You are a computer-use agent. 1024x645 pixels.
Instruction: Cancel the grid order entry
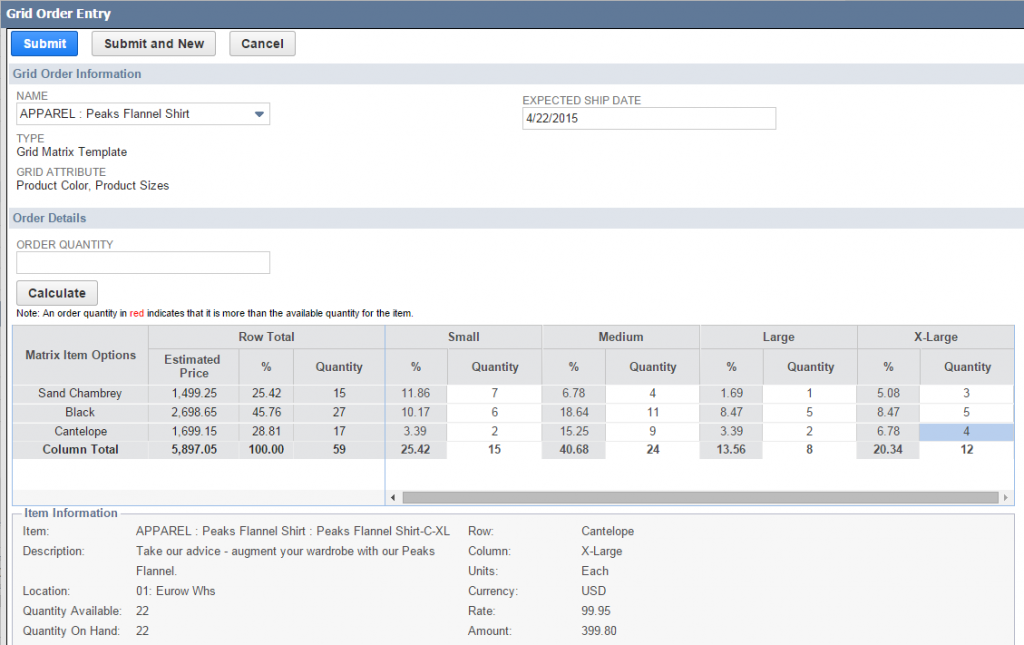pos(262,43)
